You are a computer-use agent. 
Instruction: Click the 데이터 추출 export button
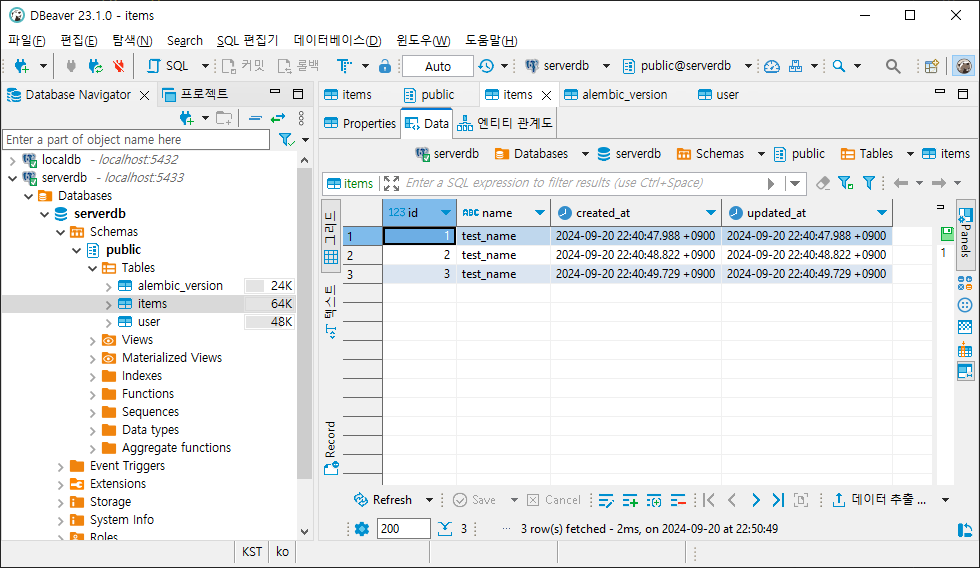879,500
